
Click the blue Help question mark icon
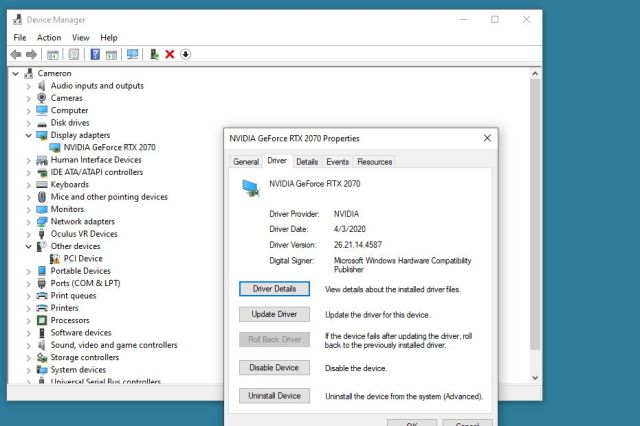(95, 54)
